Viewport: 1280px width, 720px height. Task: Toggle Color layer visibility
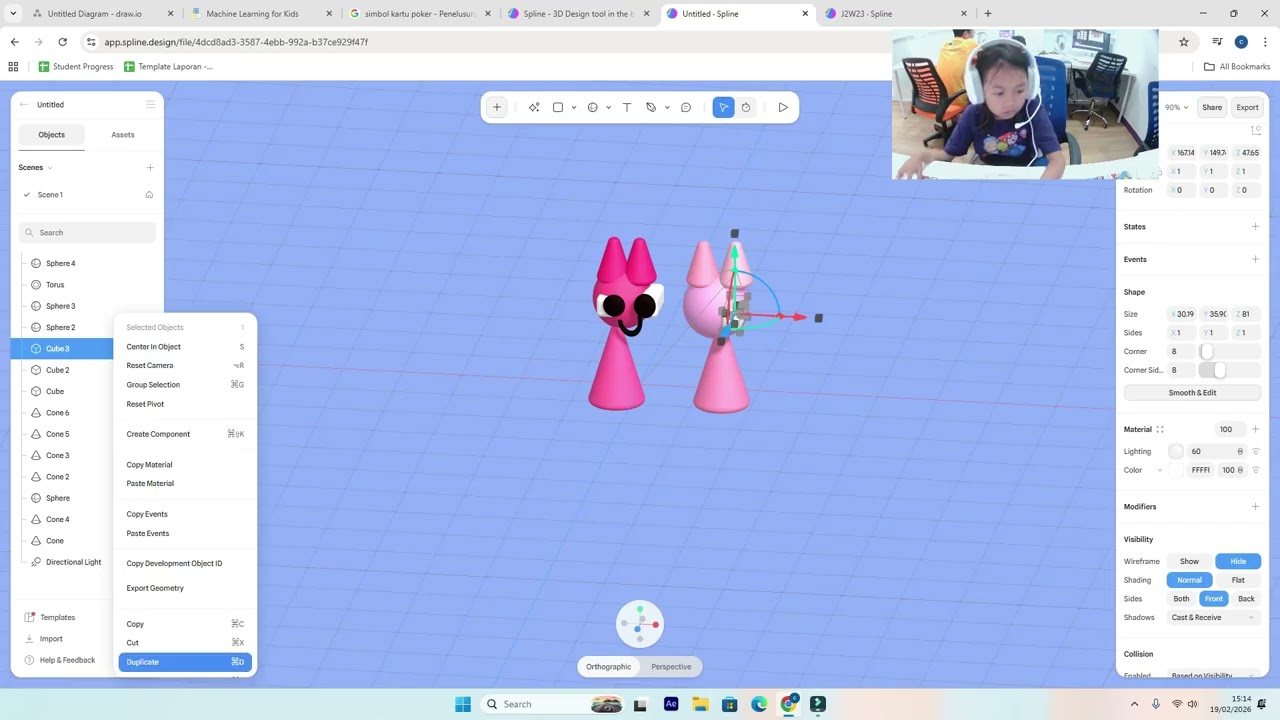tap(1256, 470)
